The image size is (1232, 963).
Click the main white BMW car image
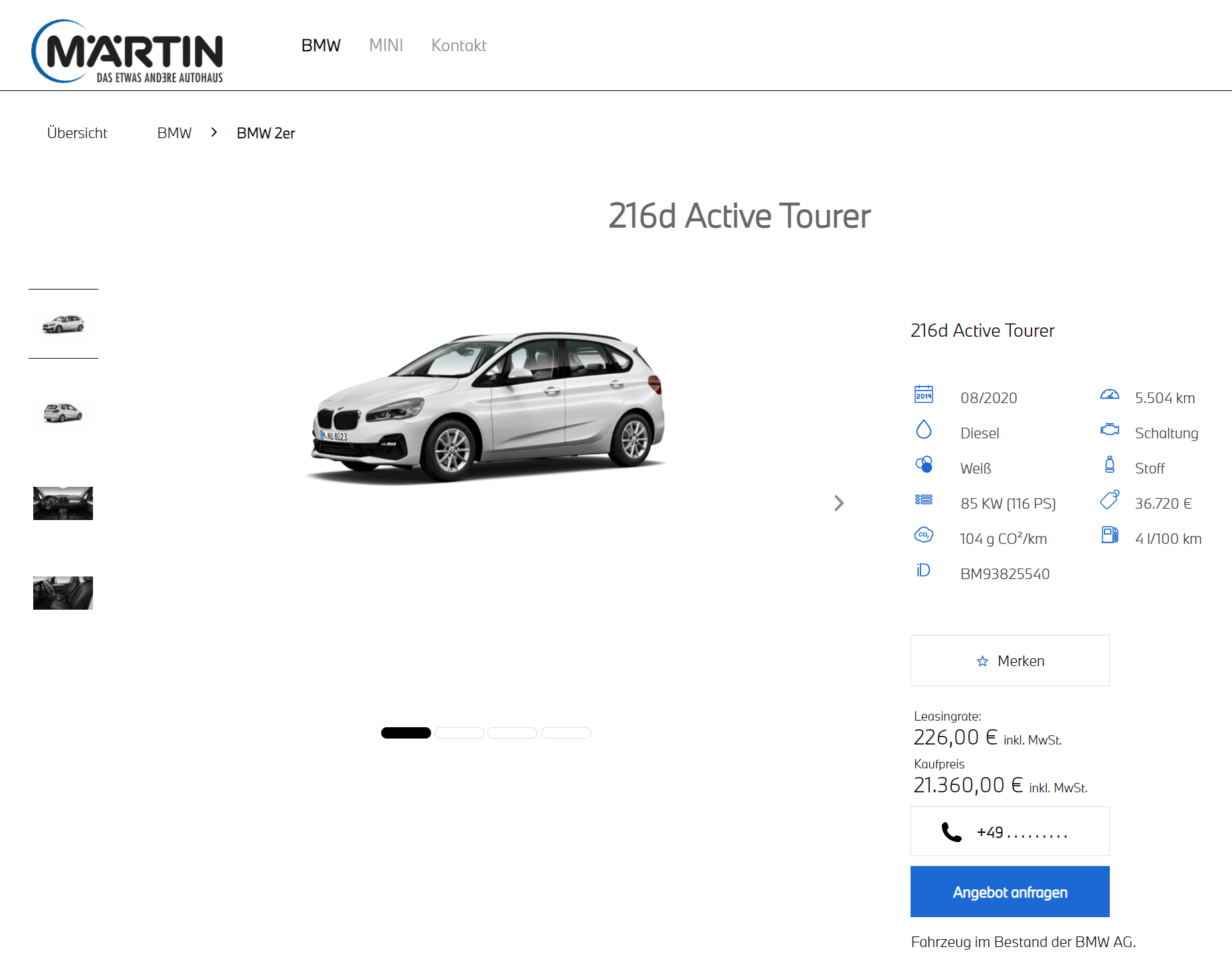pyautogui.click(x=486, y=407)
